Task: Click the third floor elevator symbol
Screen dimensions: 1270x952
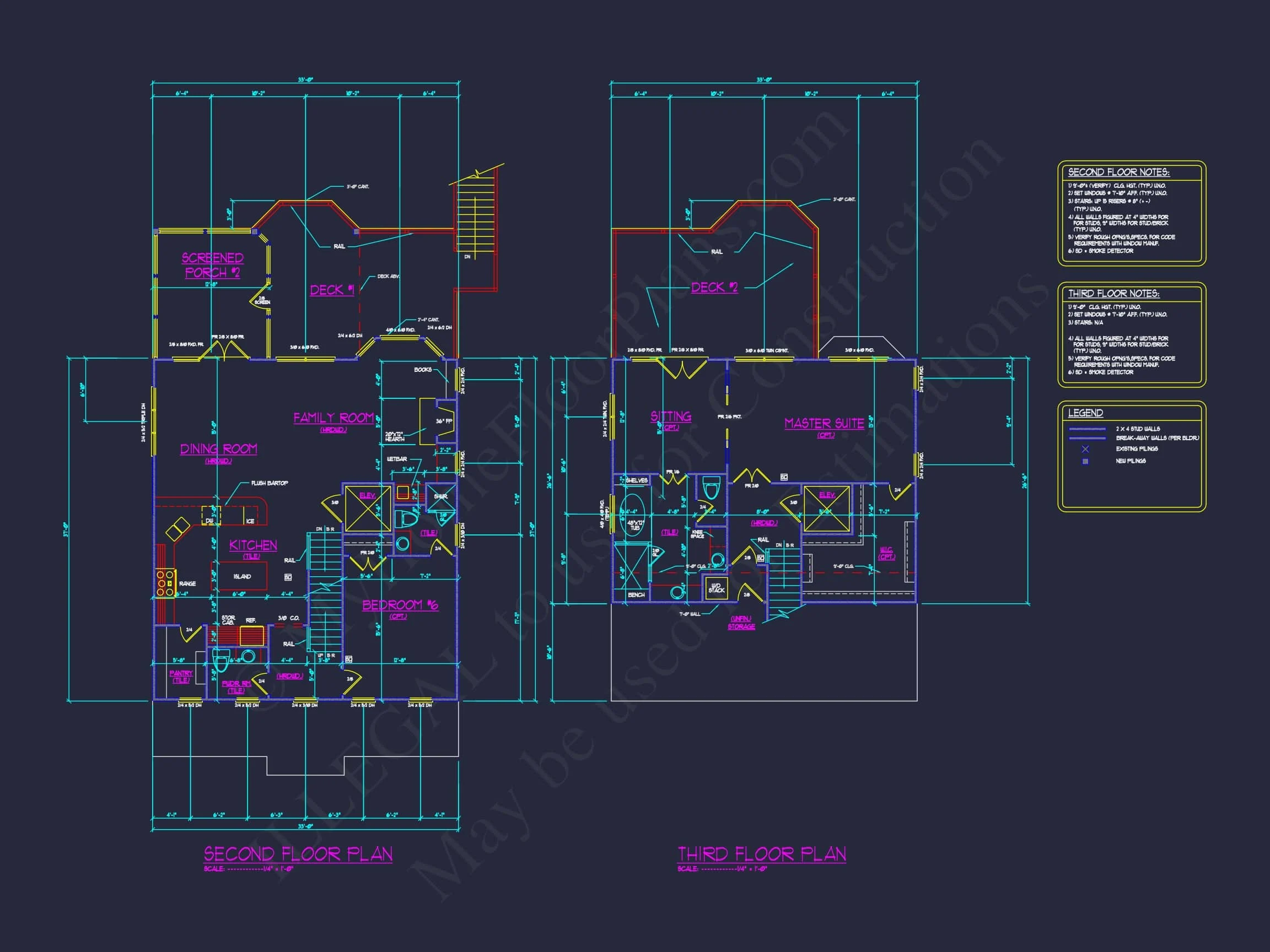Action: 826,509
